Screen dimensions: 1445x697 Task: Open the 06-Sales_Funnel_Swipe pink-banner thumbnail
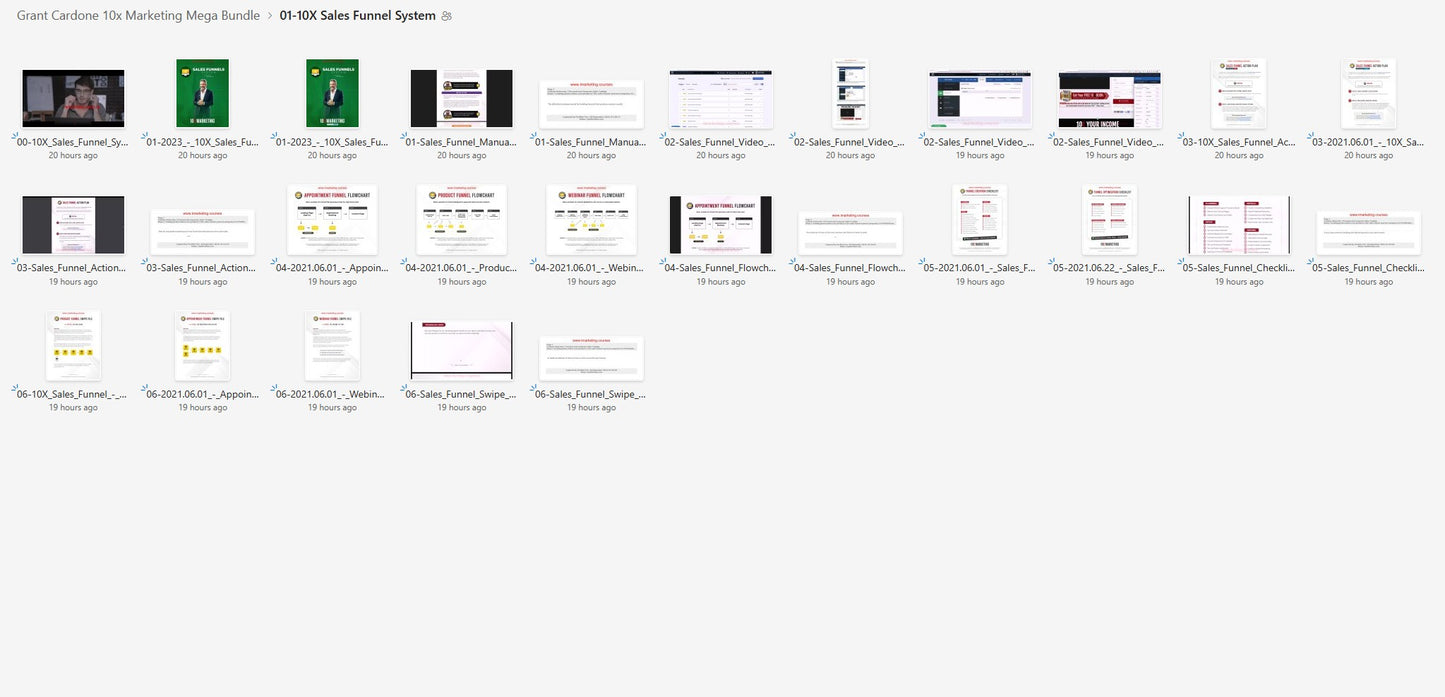coord(461,348)
